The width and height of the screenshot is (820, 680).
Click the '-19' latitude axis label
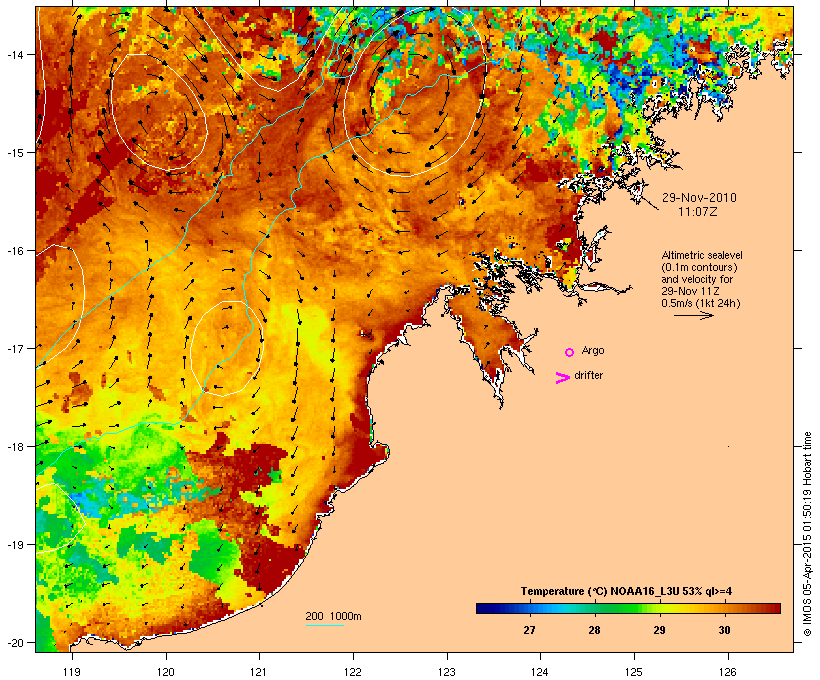tap(14, 545)
